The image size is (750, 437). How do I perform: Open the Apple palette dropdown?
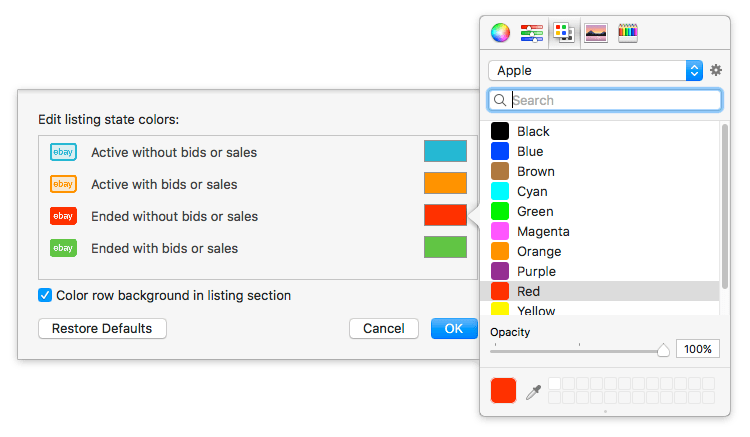[x=596, y=70]
